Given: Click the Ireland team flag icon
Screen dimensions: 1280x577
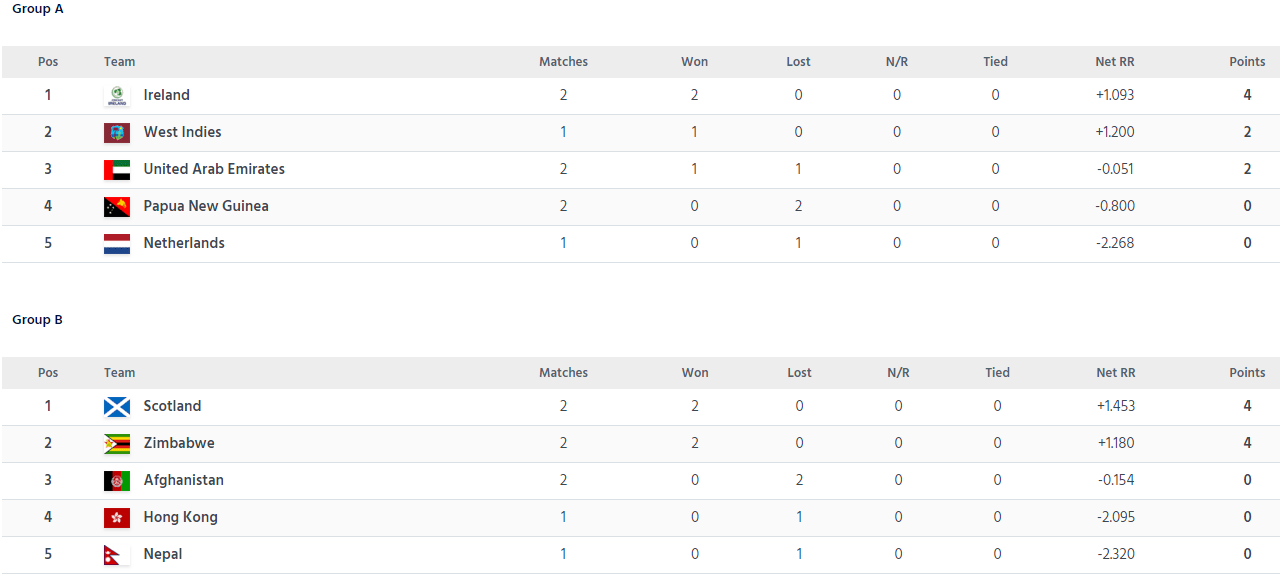Looking at the screenshot, I should coord(117,96).
